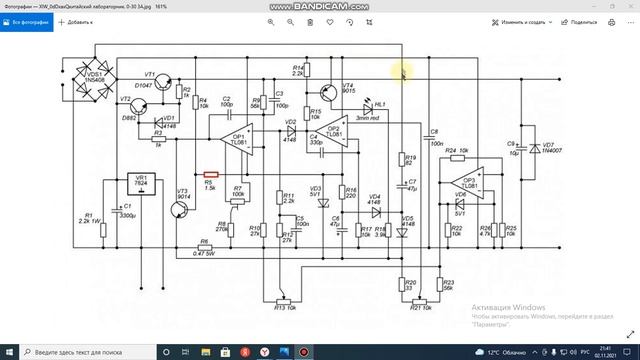Screen dimensions: 640x360
Task: Open the volume control tray icon
Action: (x=573, y=352)
